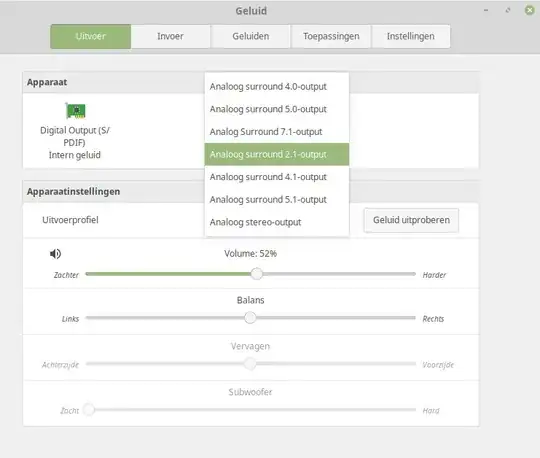Choose Analoog surround 4.1-output

pyautogui.click(x=277, y=177)
